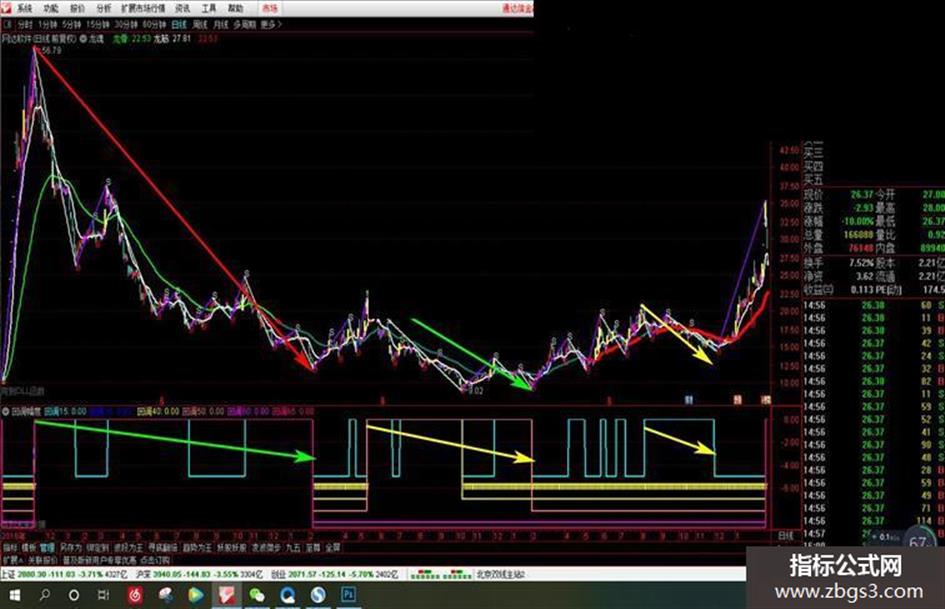Open the 点击订购 link
This screenshot has width=945, height=609.
click(154, 560)
